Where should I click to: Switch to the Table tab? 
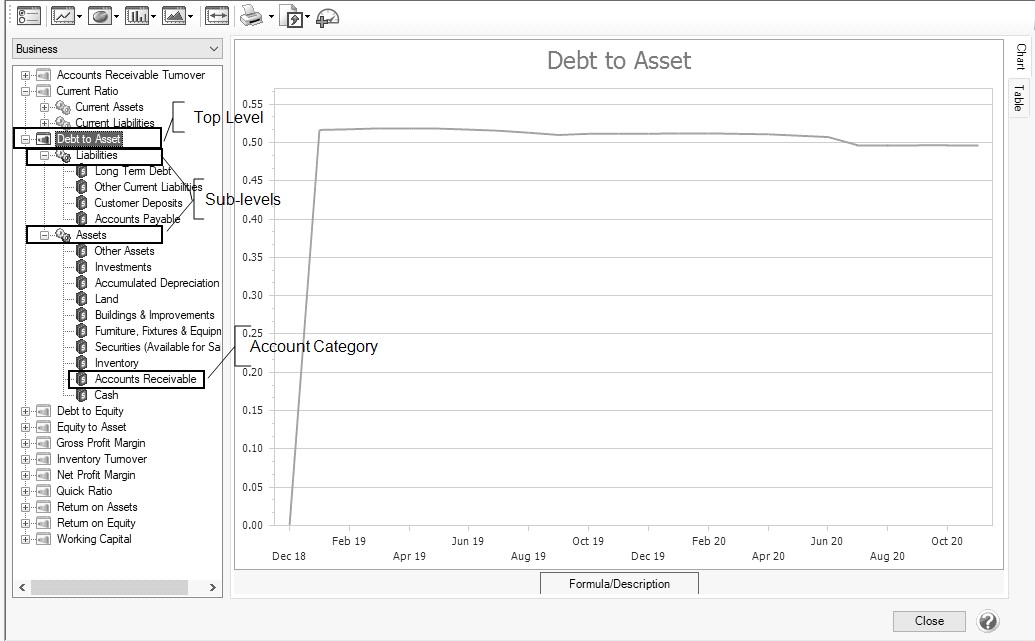tap(1019, 98)
